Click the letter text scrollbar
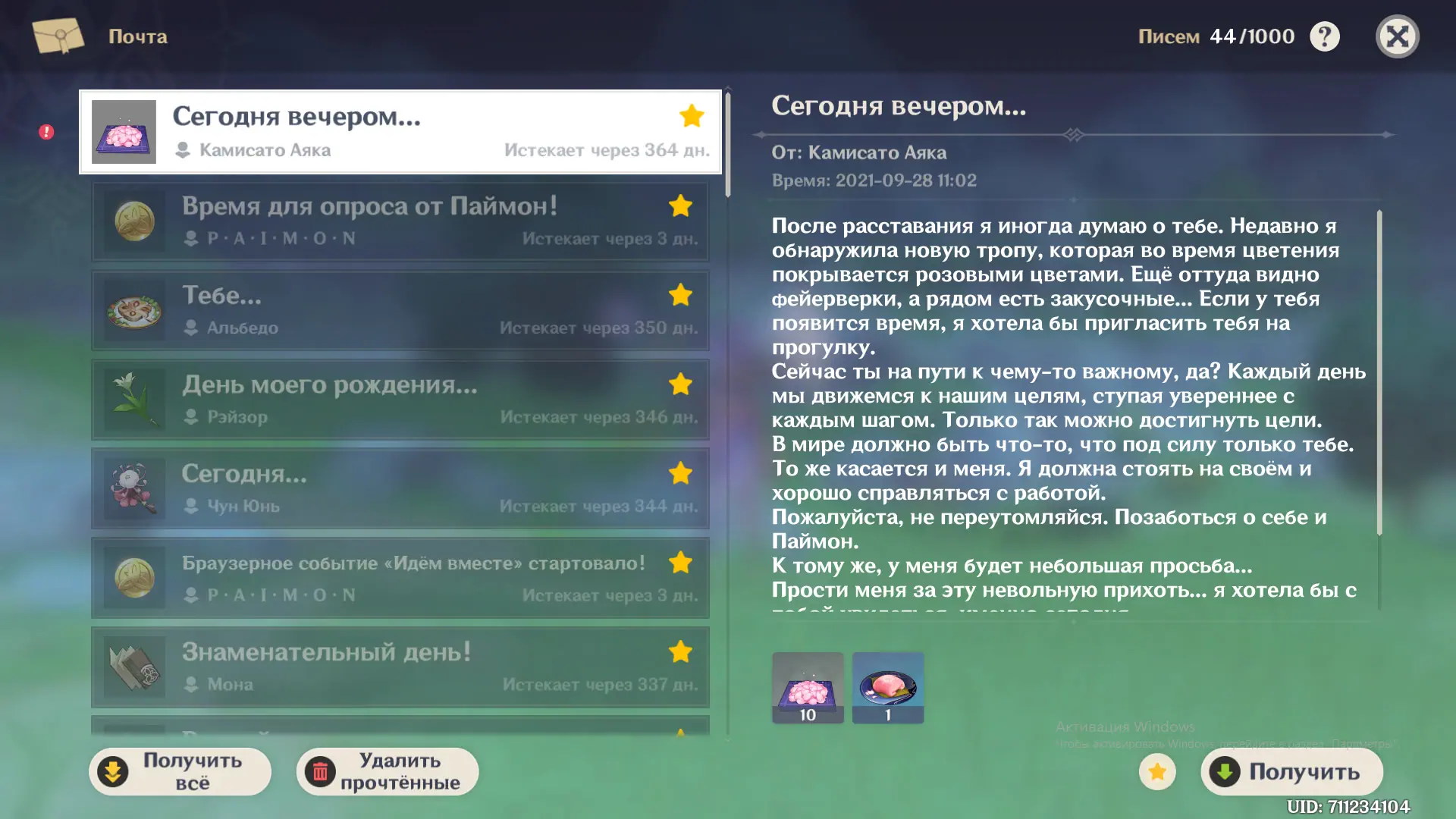1456x819 pixels. tap(1379, 372)
